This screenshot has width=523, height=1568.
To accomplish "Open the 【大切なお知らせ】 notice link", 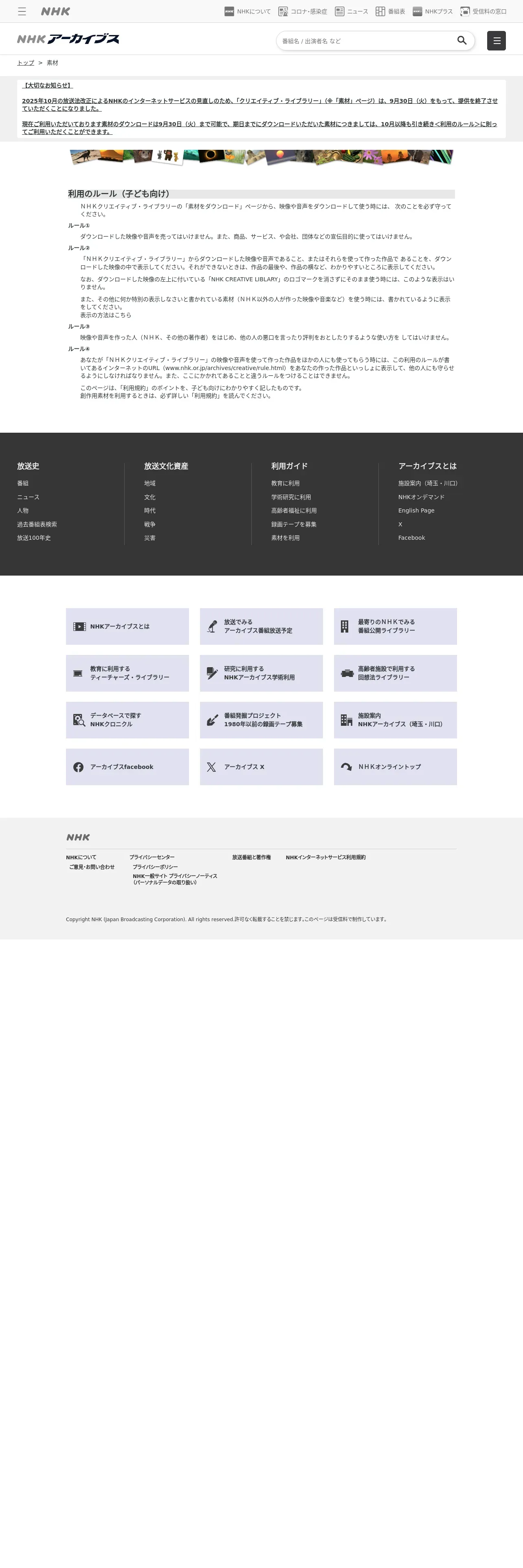I will click(48, 85).
